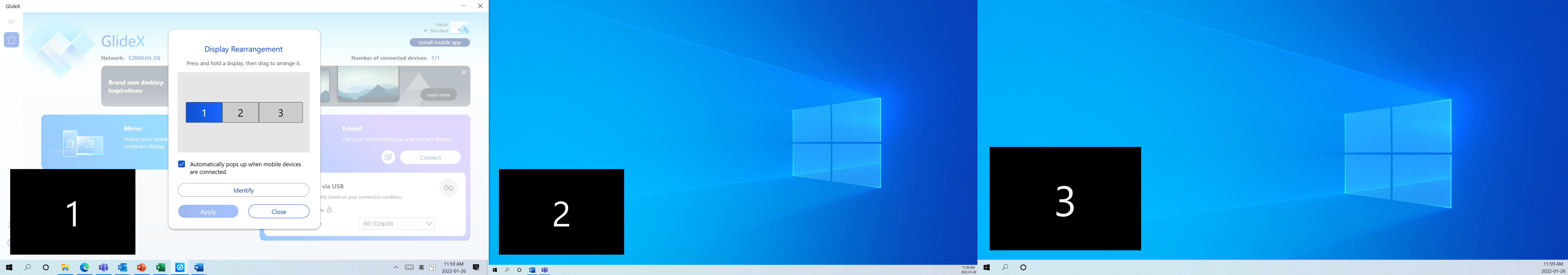Viewport: 1568px width, 275px height.
Task: Click the clock on display 2 taskbar
Action: coord(969,270)
